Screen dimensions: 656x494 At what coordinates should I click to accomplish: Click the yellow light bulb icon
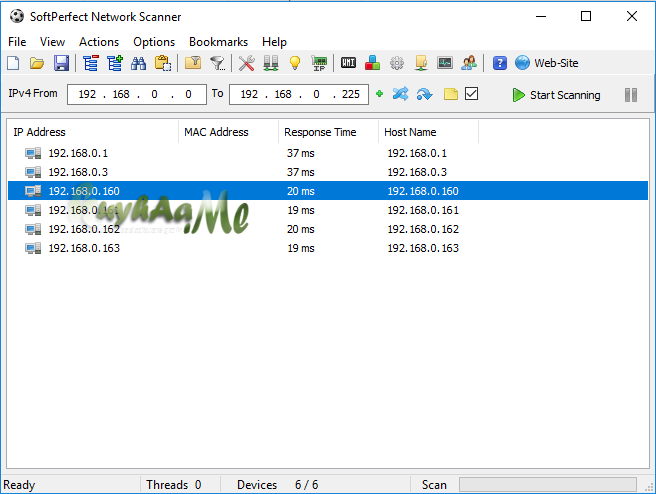point(295,63)
